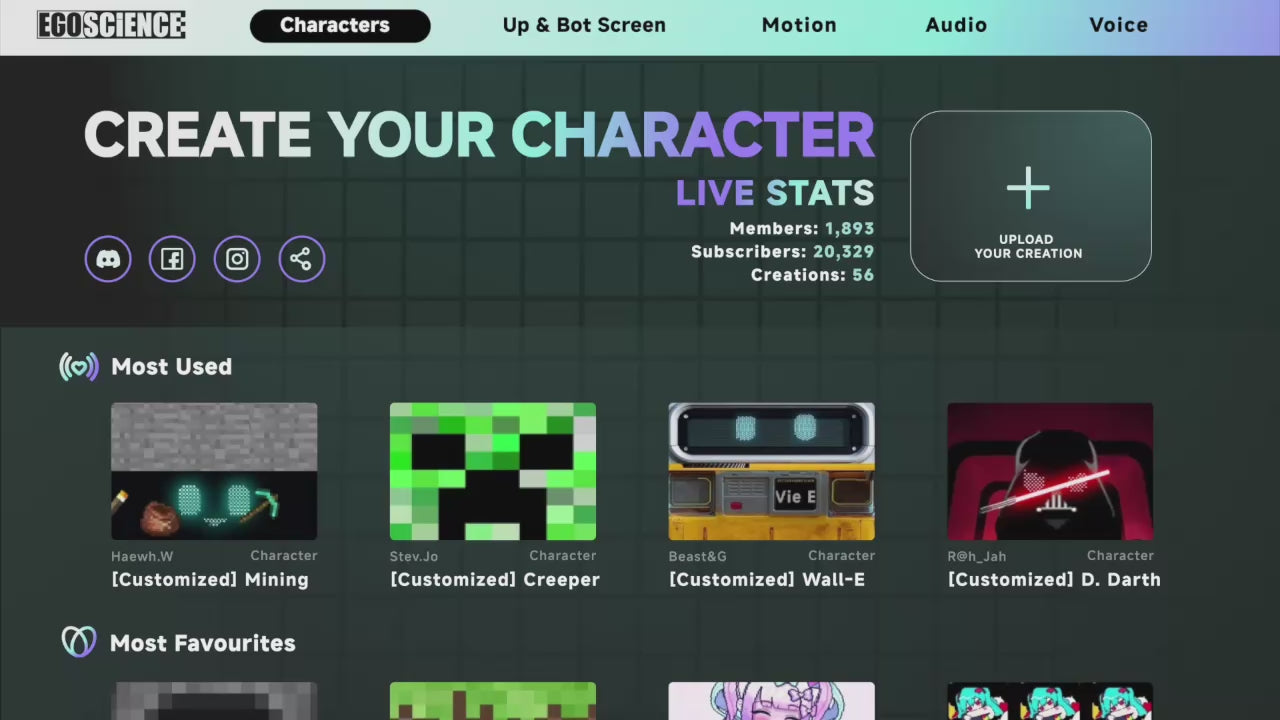Click the Facebook icon

172,260
